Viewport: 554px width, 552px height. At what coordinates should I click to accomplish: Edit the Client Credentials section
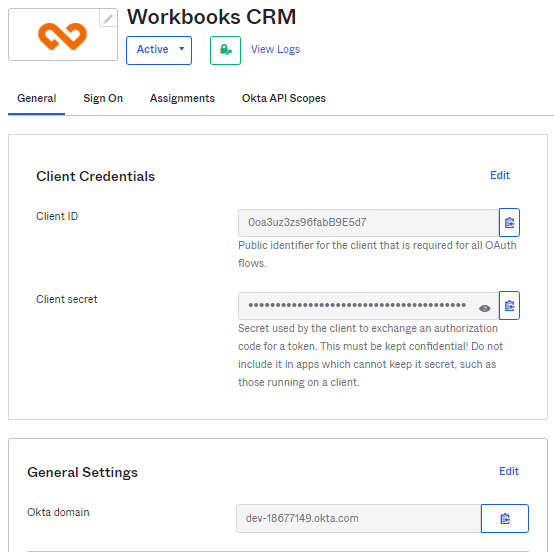click(x=500, y=175)
